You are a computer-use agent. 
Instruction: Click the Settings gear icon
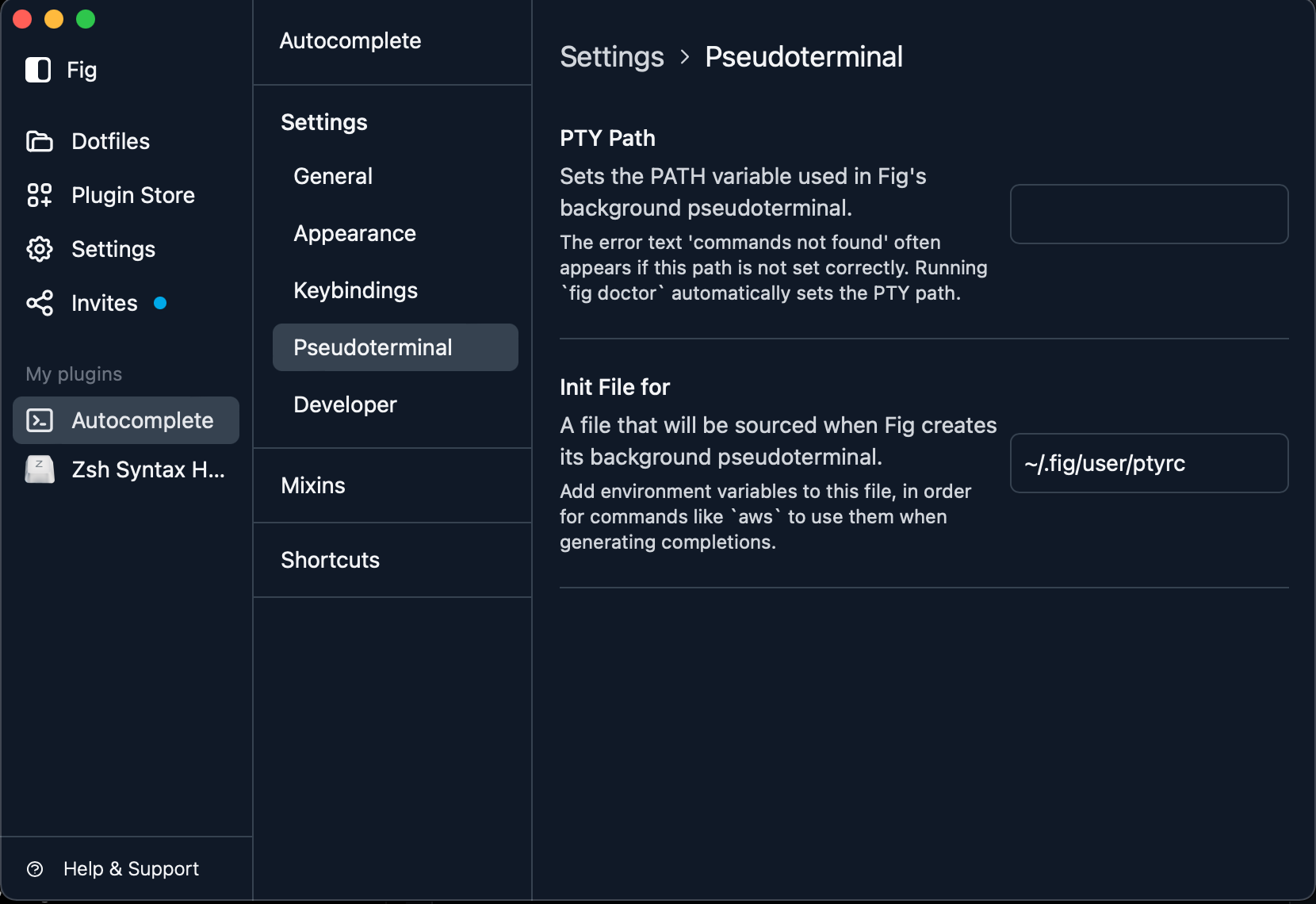[x=39, y=249]
